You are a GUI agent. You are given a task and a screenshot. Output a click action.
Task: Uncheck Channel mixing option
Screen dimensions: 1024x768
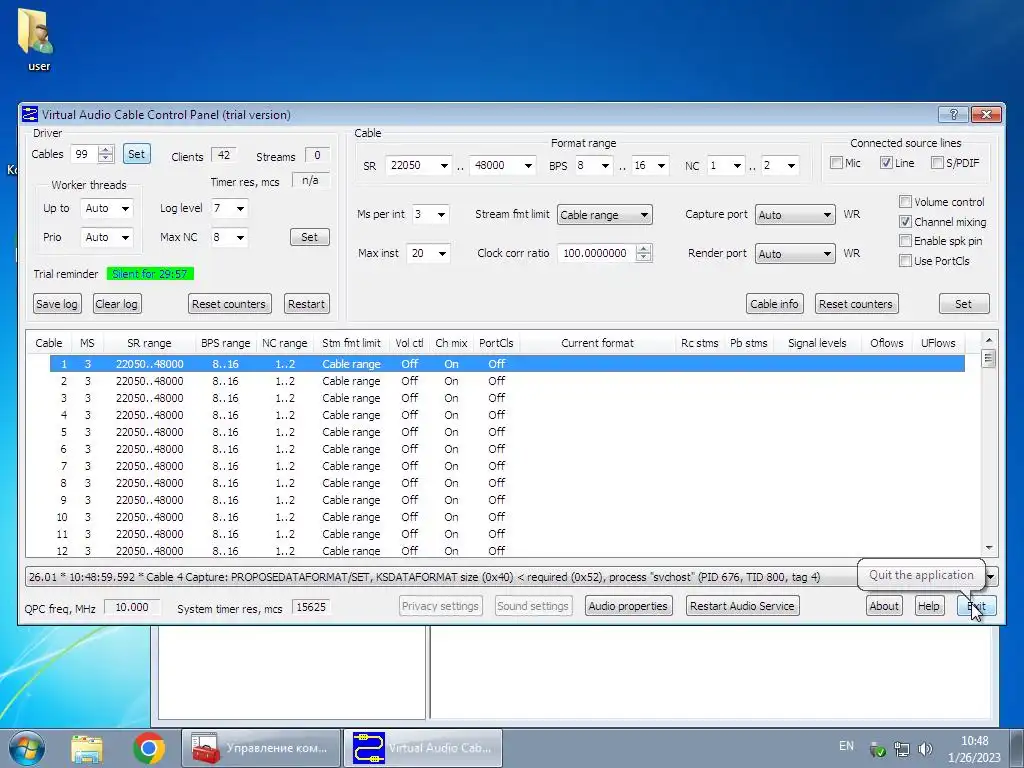pyautogui.click(x=905, y=221)
